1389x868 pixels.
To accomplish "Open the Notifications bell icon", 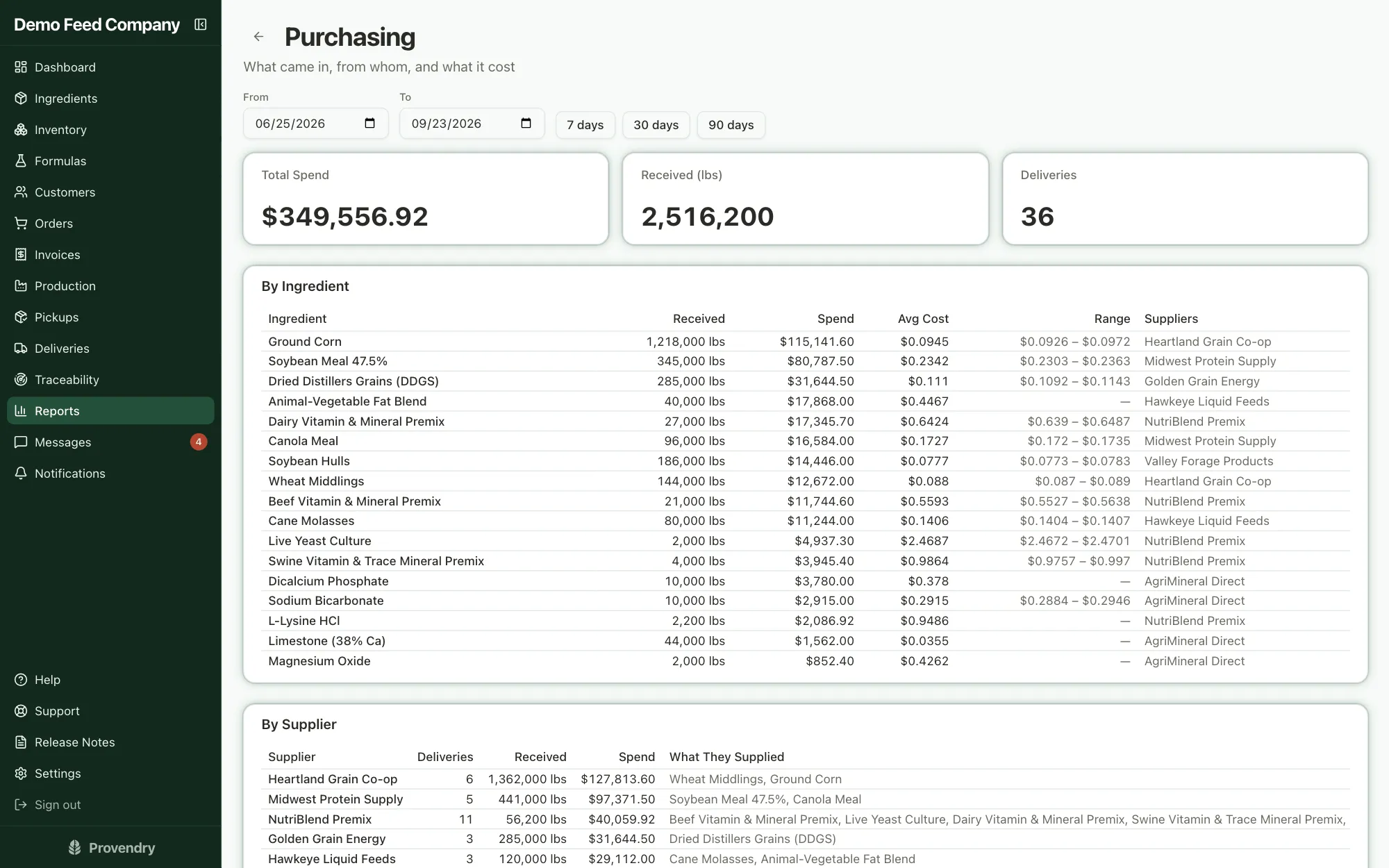I will 21,473.
